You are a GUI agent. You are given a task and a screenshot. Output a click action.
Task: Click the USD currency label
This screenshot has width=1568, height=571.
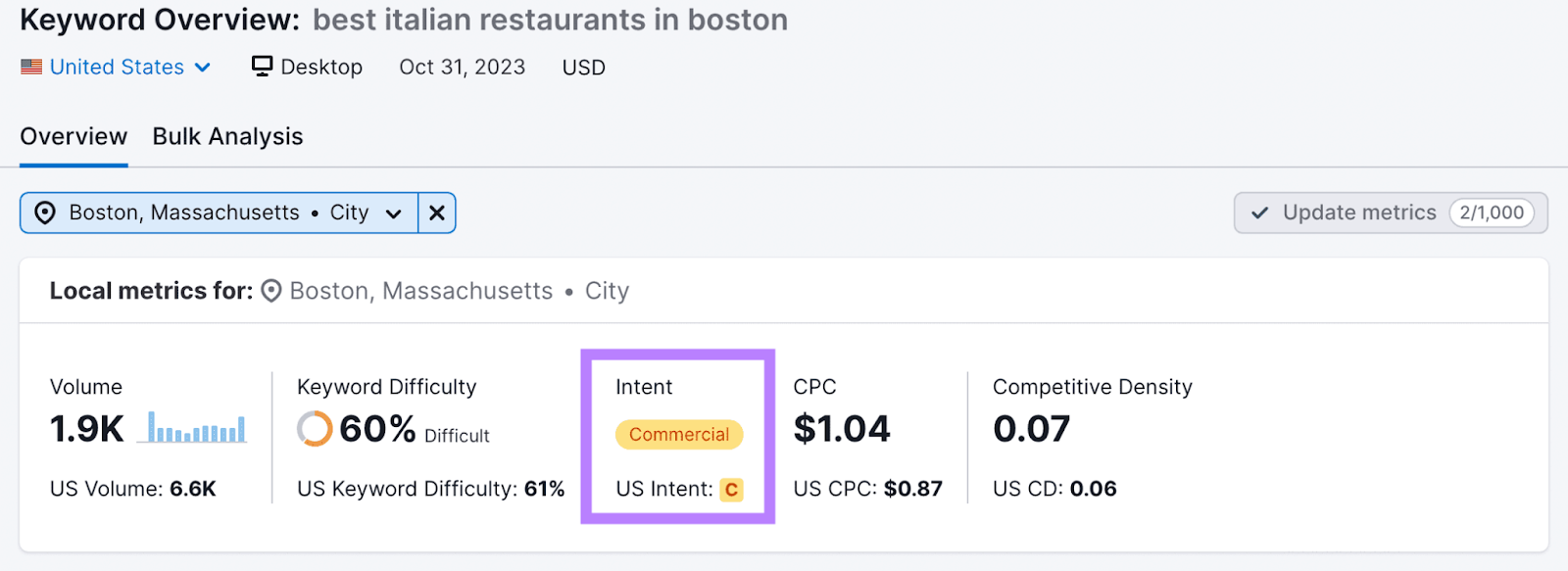pyautogui.click(x=583, y=66)
